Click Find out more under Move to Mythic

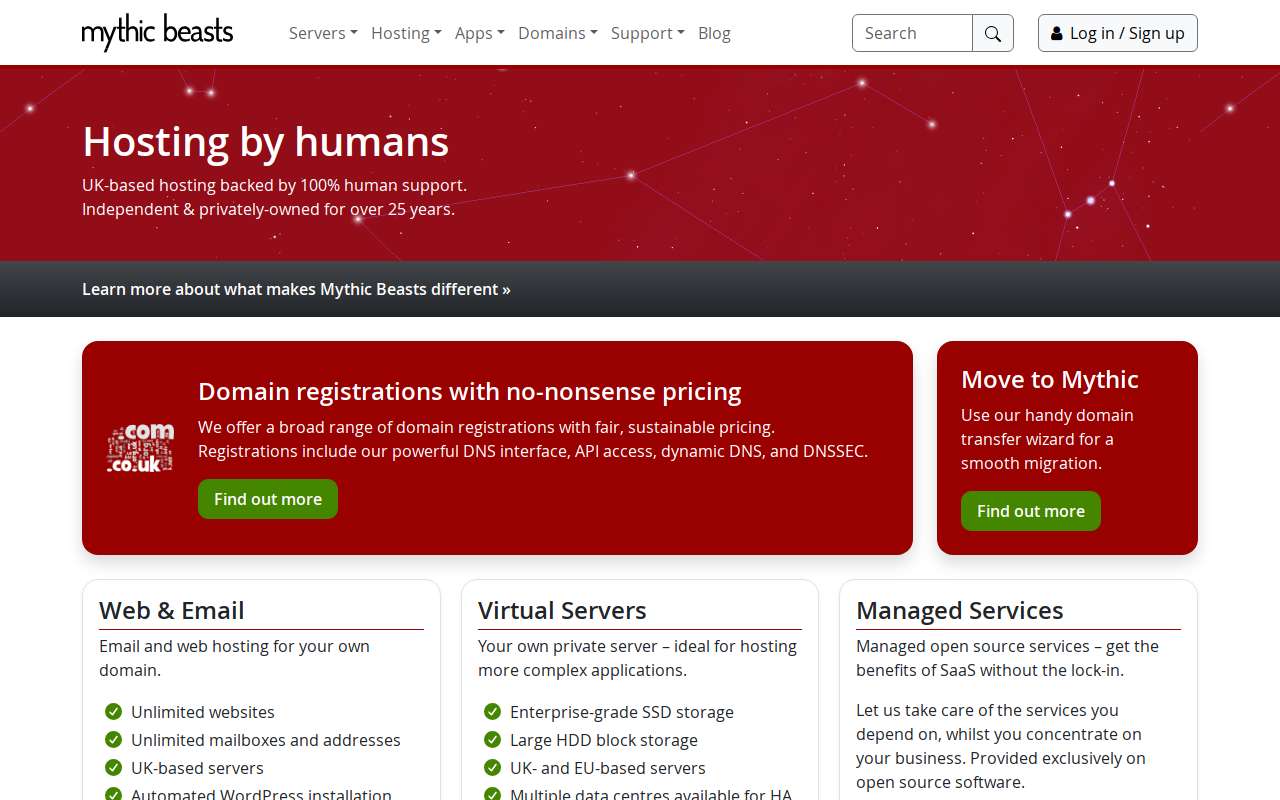click(1031, 511)
